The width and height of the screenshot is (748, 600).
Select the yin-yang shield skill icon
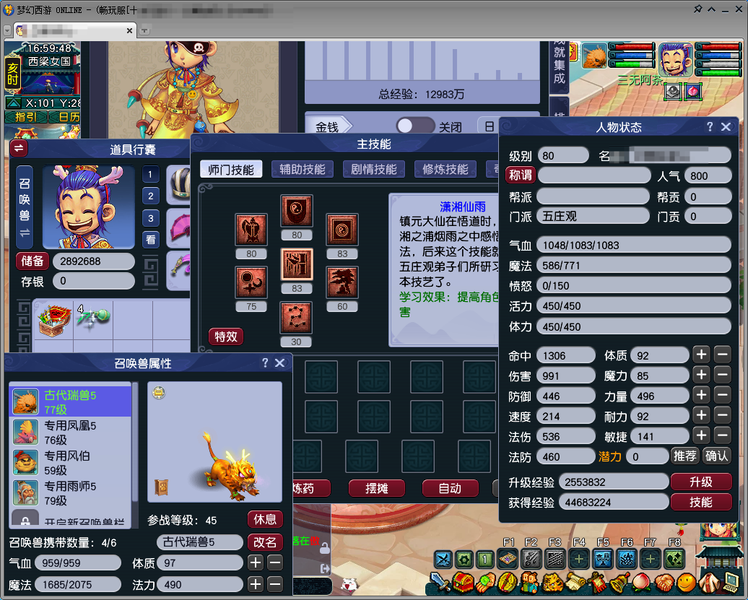[x=297, y=211]
